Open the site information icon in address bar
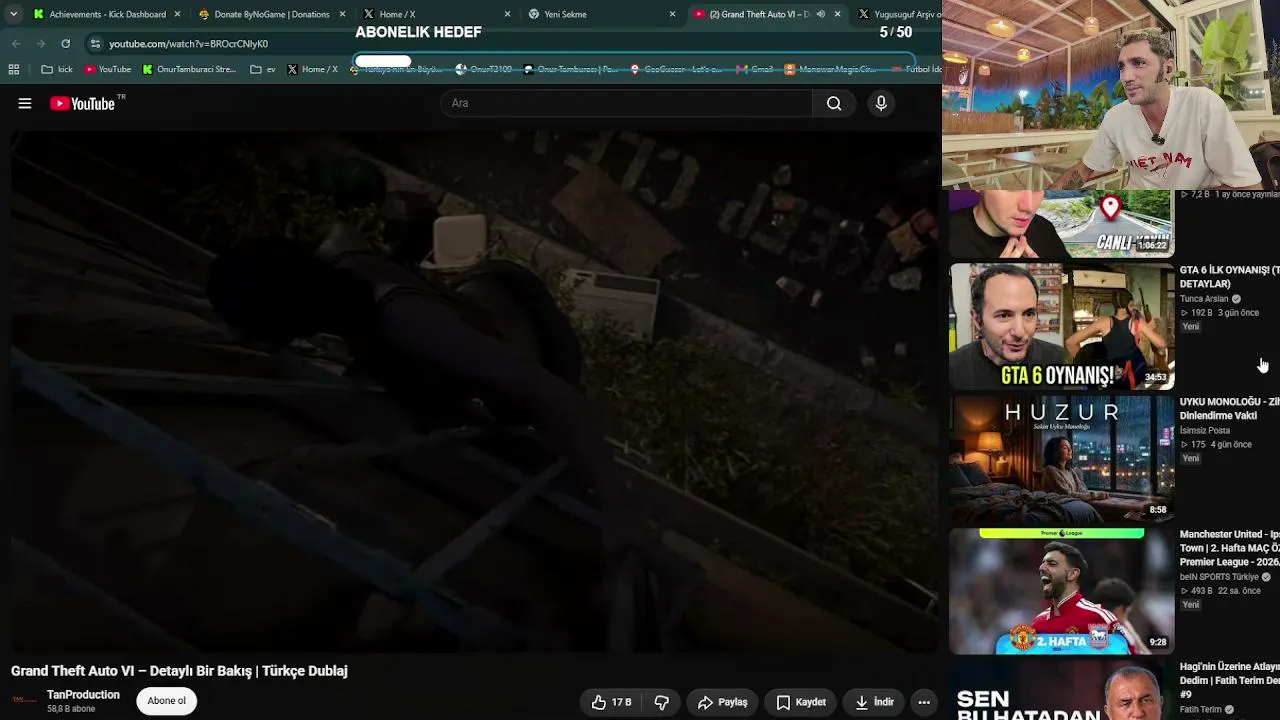Image resolution: width=1280 pixels, height=720 pixels. point(95,44)
